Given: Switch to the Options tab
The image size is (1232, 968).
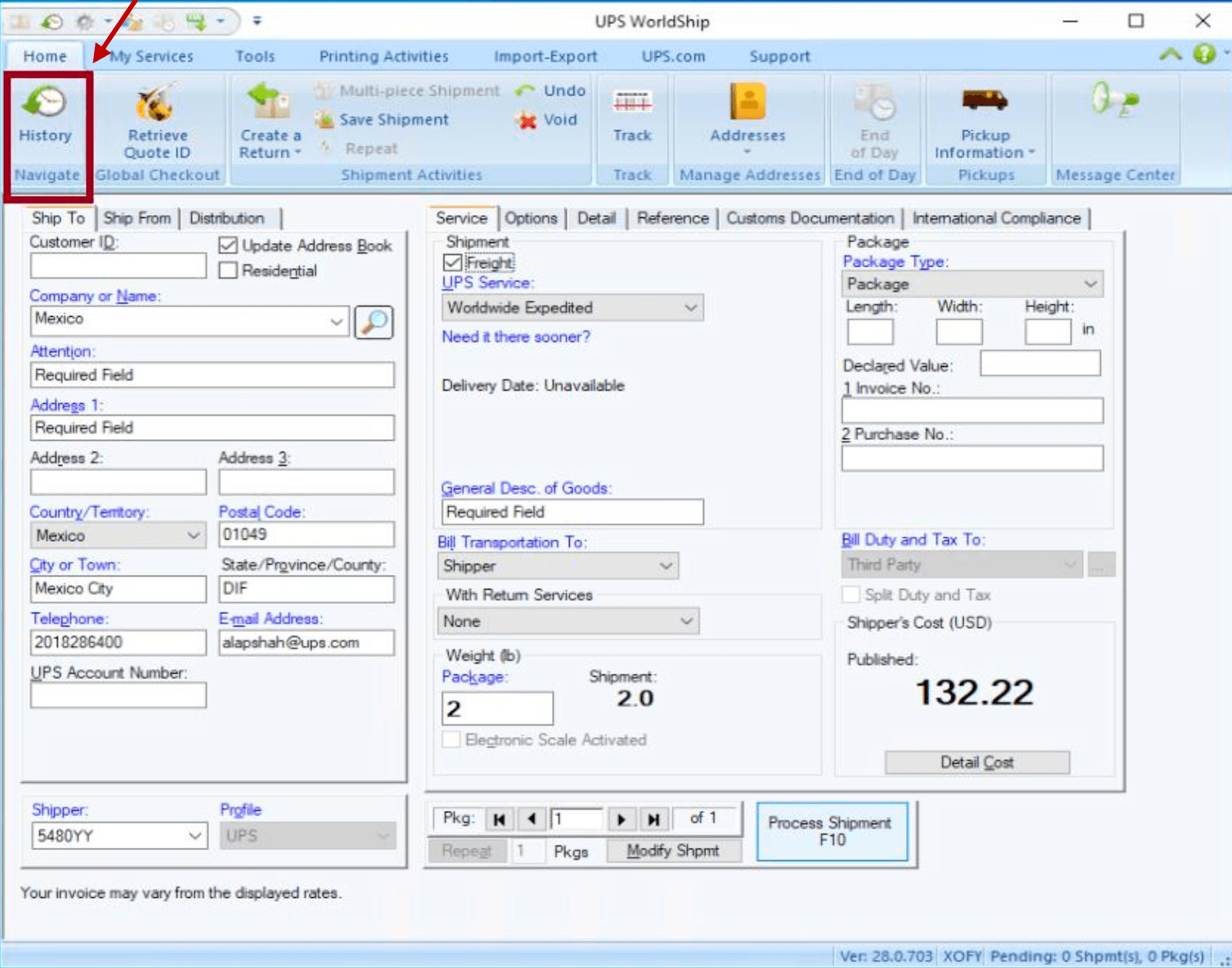Looking at the screenshot, I should [x=531, y=218].
